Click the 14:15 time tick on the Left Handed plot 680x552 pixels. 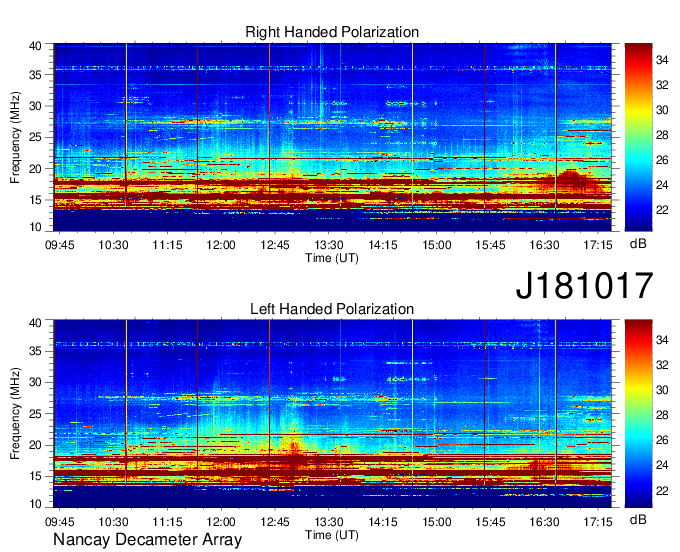point(383,522)
